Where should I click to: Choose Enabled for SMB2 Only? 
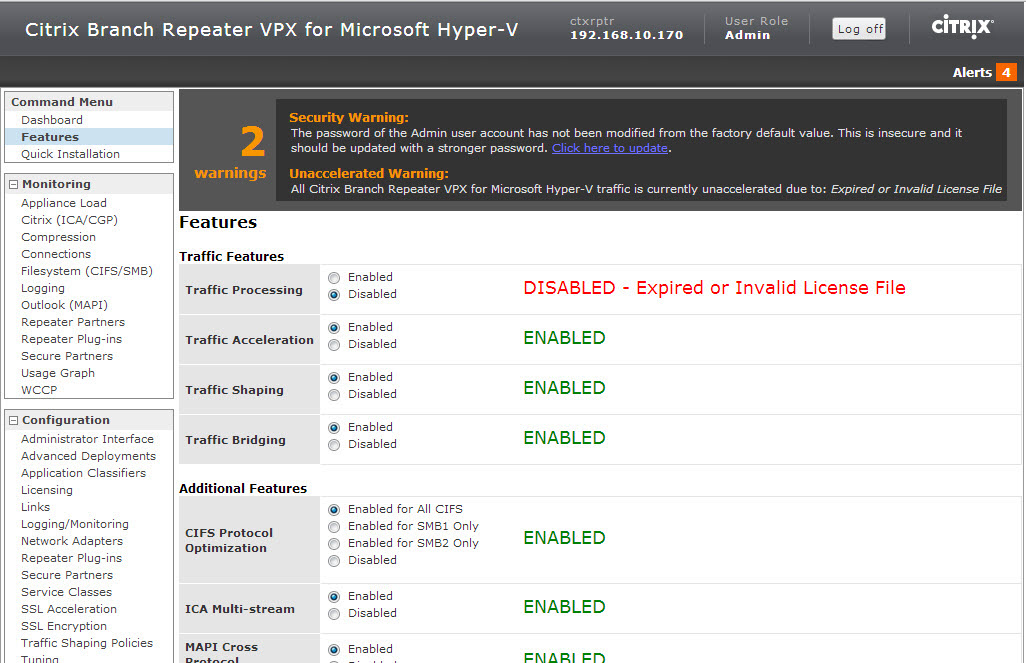pos(334,543)
